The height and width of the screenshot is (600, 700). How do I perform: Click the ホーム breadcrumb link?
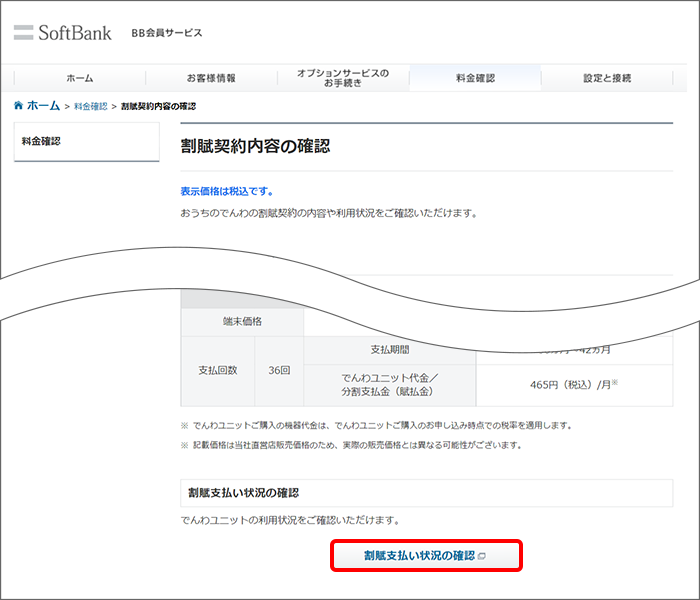point(43,105)
